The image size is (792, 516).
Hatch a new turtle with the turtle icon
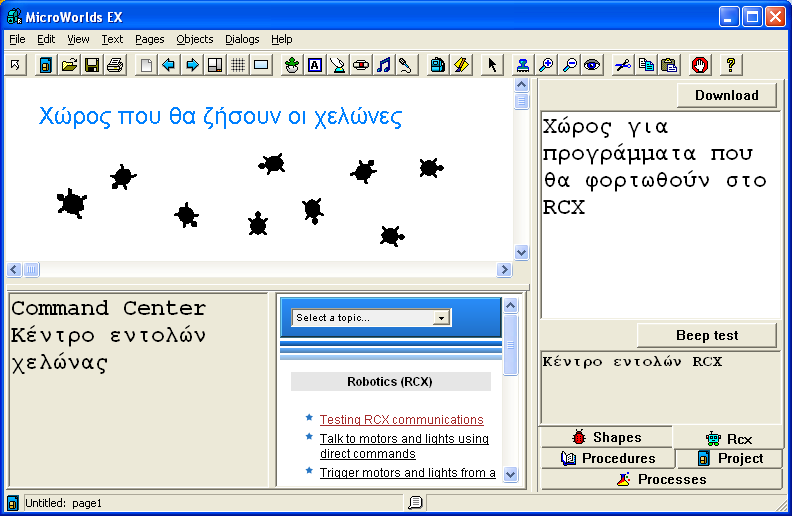coord(291,65)
